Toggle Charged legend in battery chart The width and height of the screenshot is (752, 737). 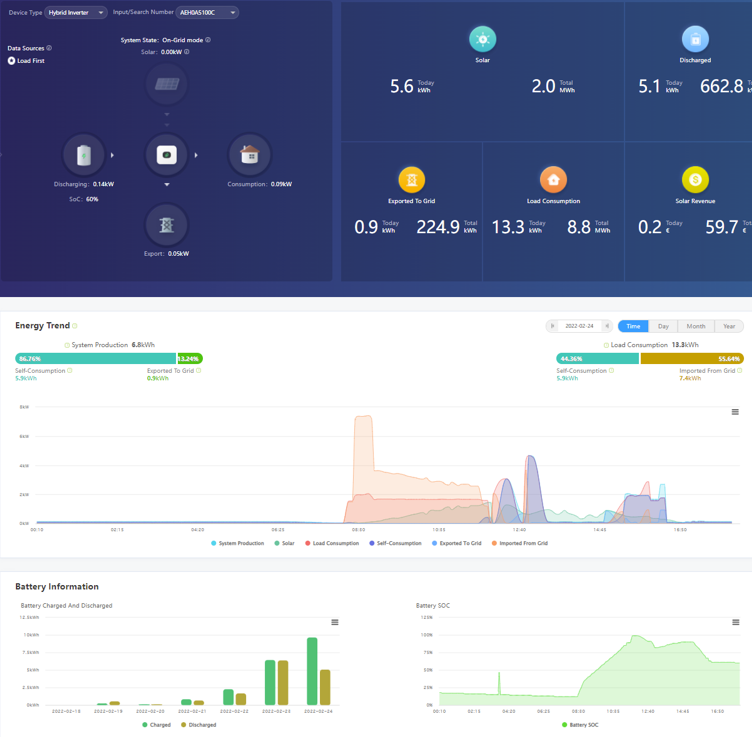(x=156, y=725)
